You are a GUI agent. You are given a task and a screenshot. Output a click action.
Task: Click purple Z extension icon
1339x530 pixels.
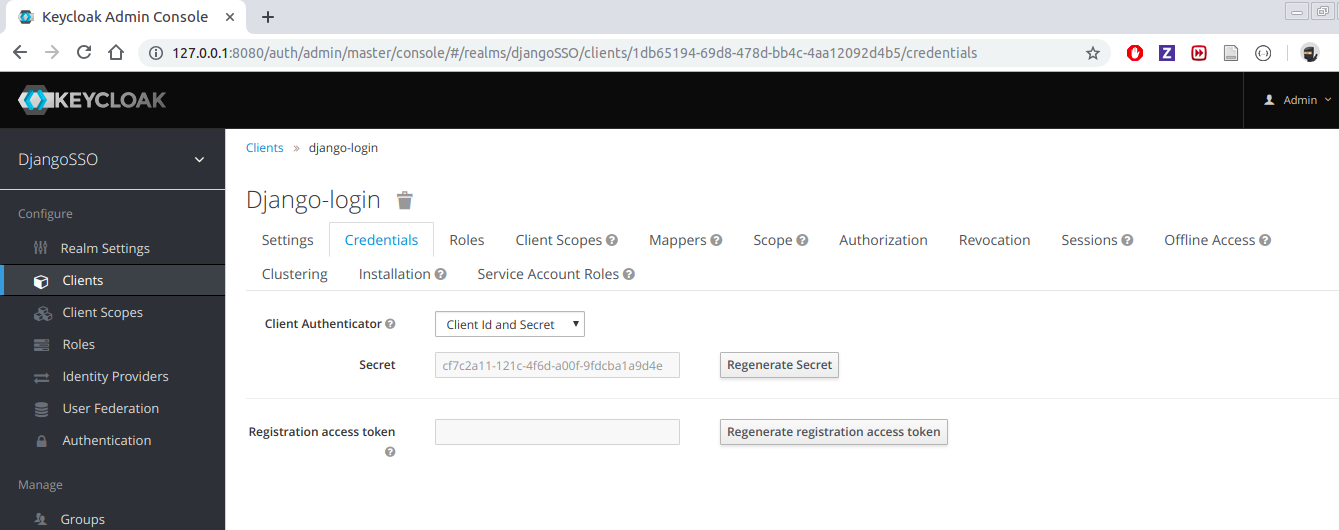[1167, 53]
